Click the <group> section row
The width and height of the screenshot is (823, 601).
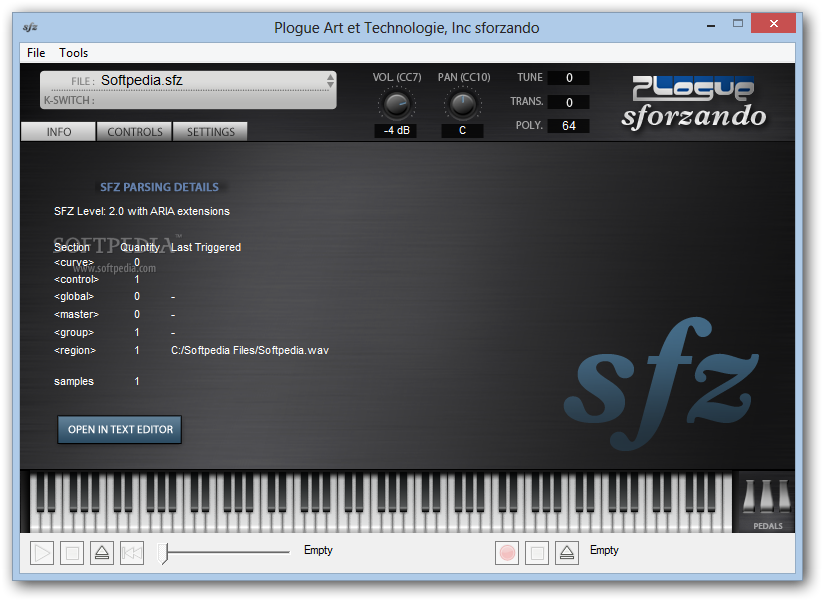tap(114, 332)
